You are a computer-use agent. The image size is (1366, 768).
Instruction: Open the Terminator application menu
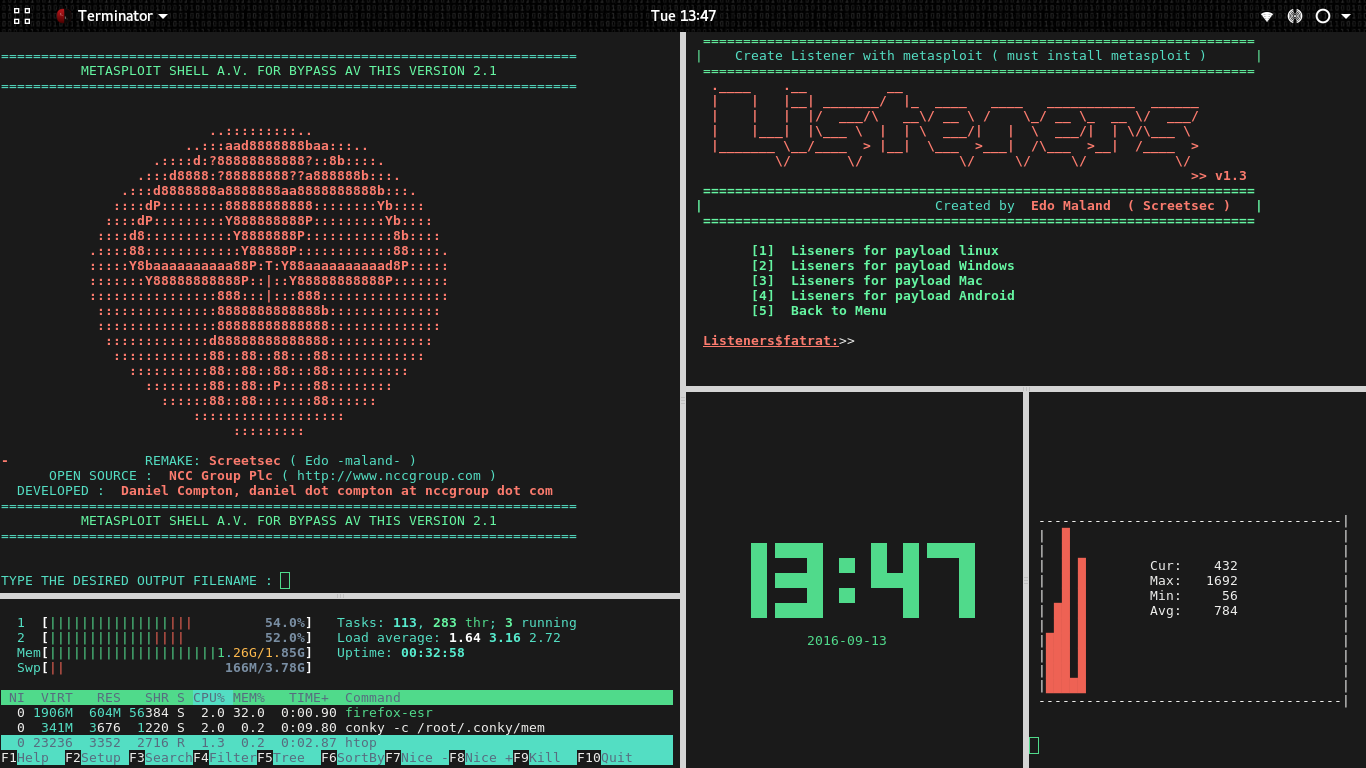coord(112,16)
